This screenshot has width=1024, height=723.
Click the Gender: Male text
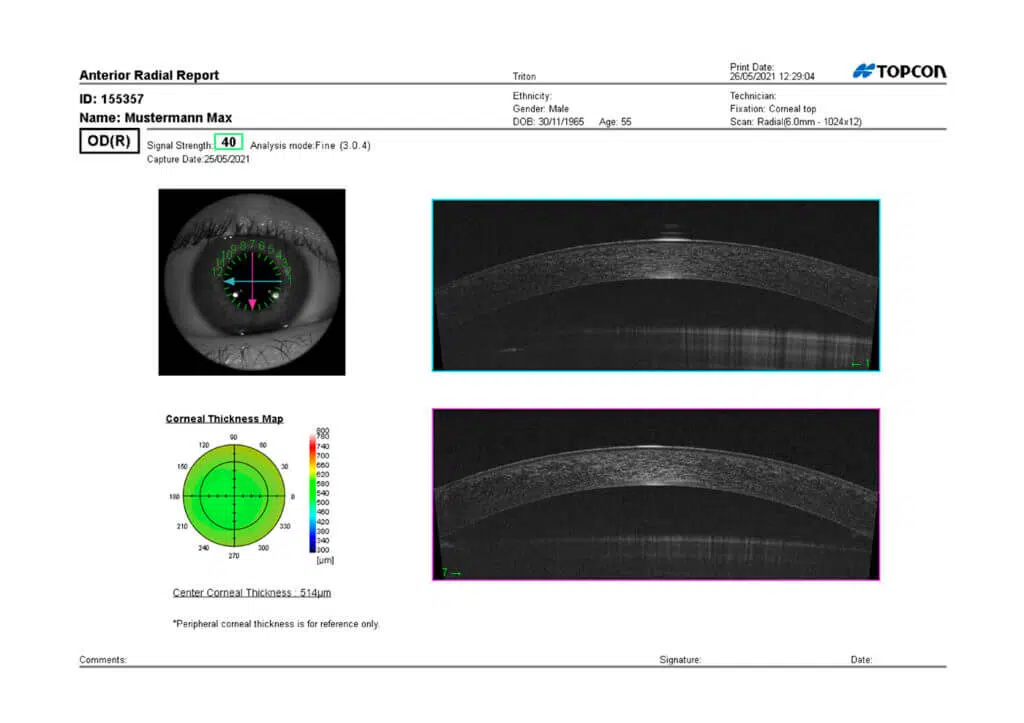[541, 109]
